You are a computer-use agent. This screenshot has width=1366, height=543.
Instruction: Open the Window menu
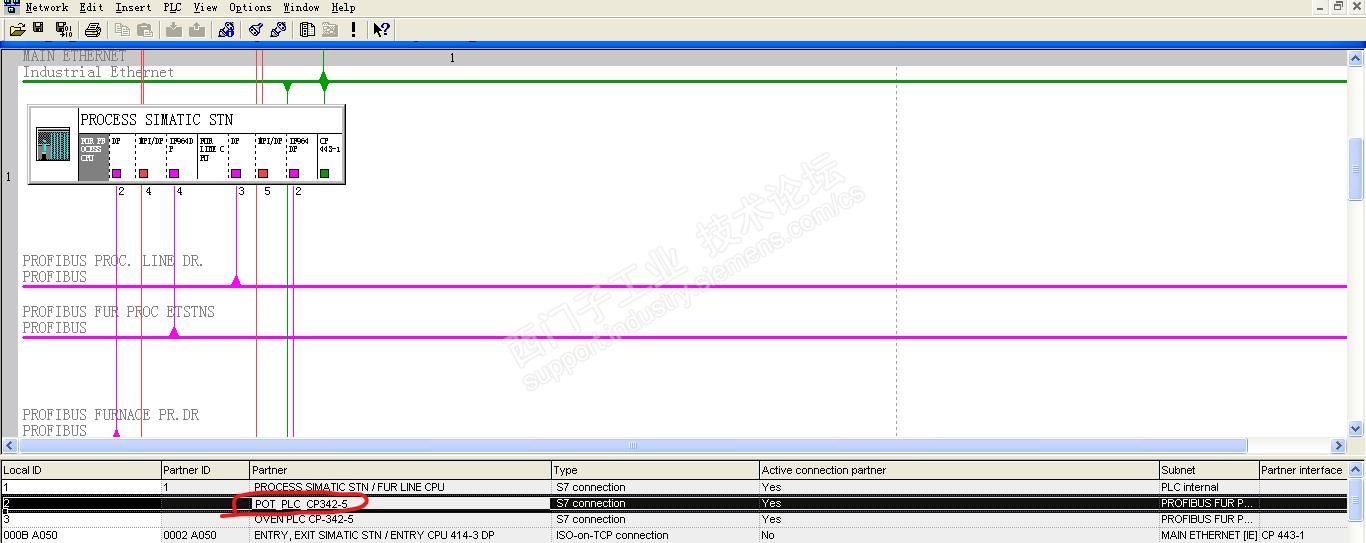301,7
